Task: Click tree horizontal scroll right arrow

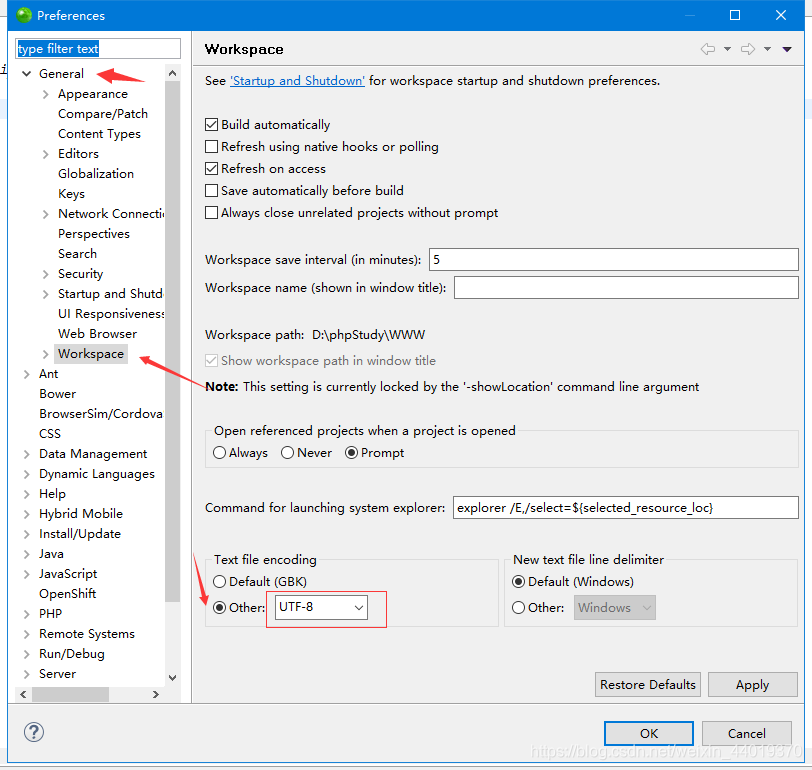Action: pyautogui.click(x=155, y=694)
